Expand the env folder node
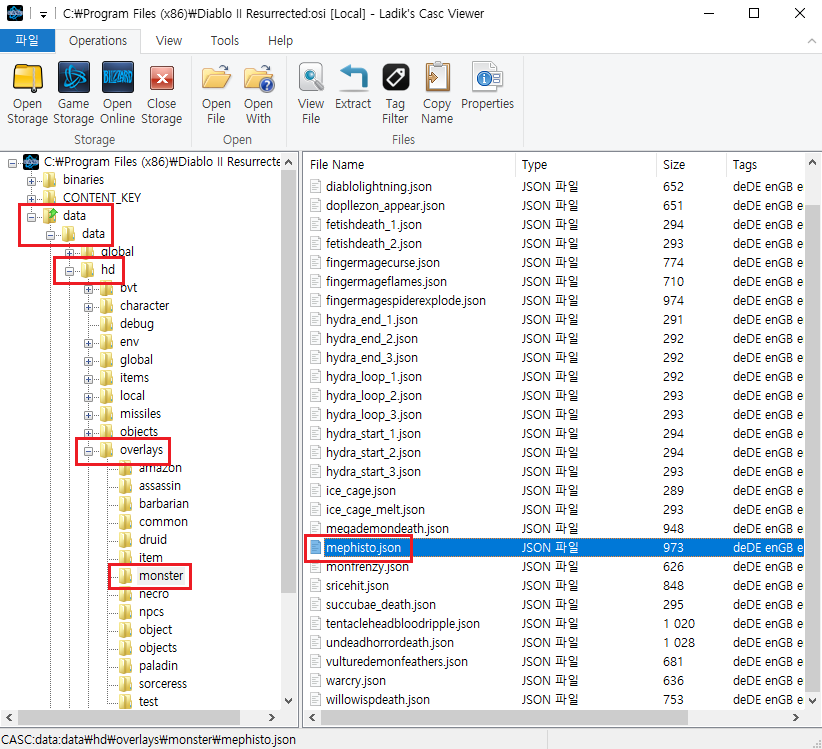This screenshot has width=822, height=749. pos(88,343)
